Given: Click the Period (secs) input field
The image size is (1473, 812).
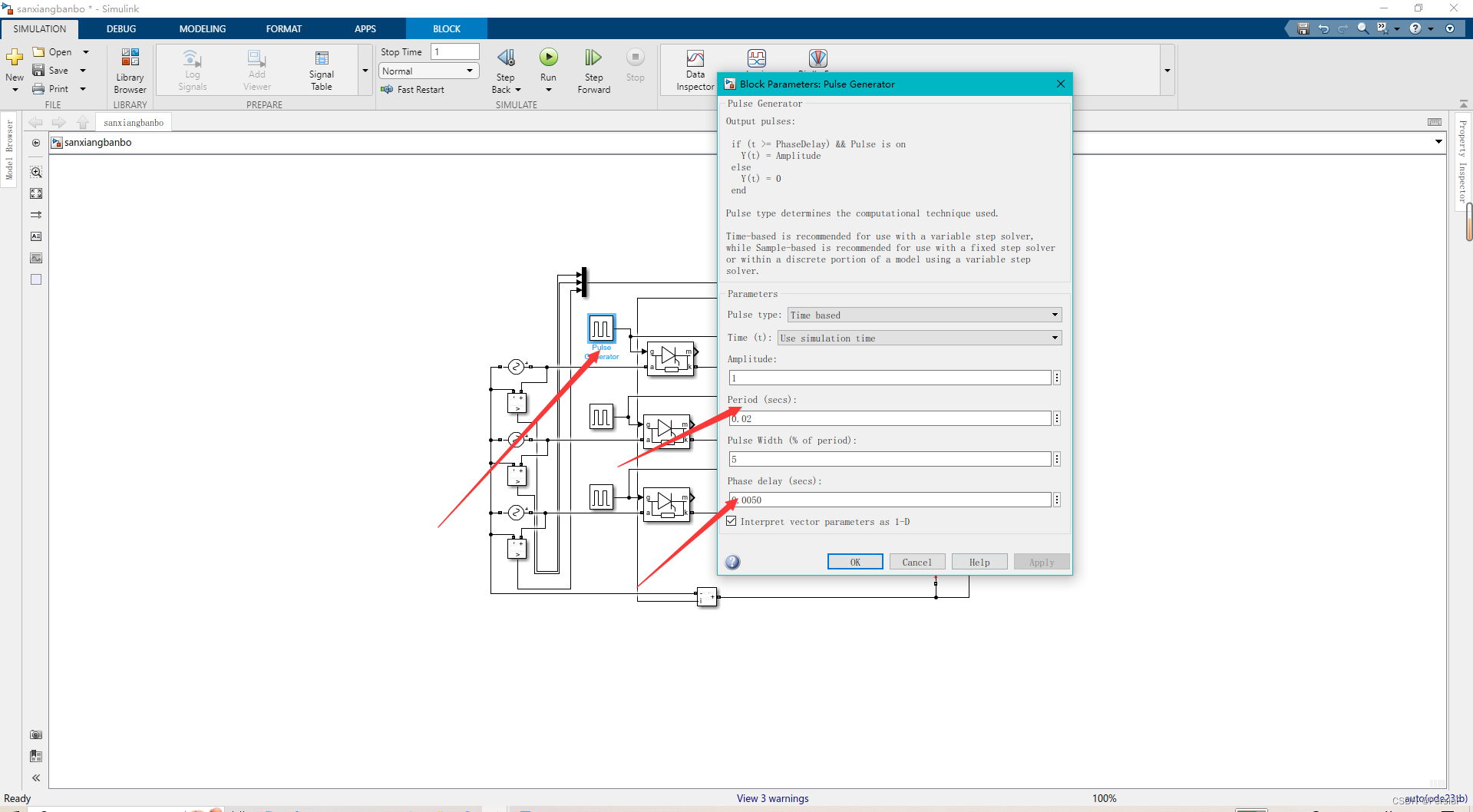Looking at the screenshot, I should point(890,418).
